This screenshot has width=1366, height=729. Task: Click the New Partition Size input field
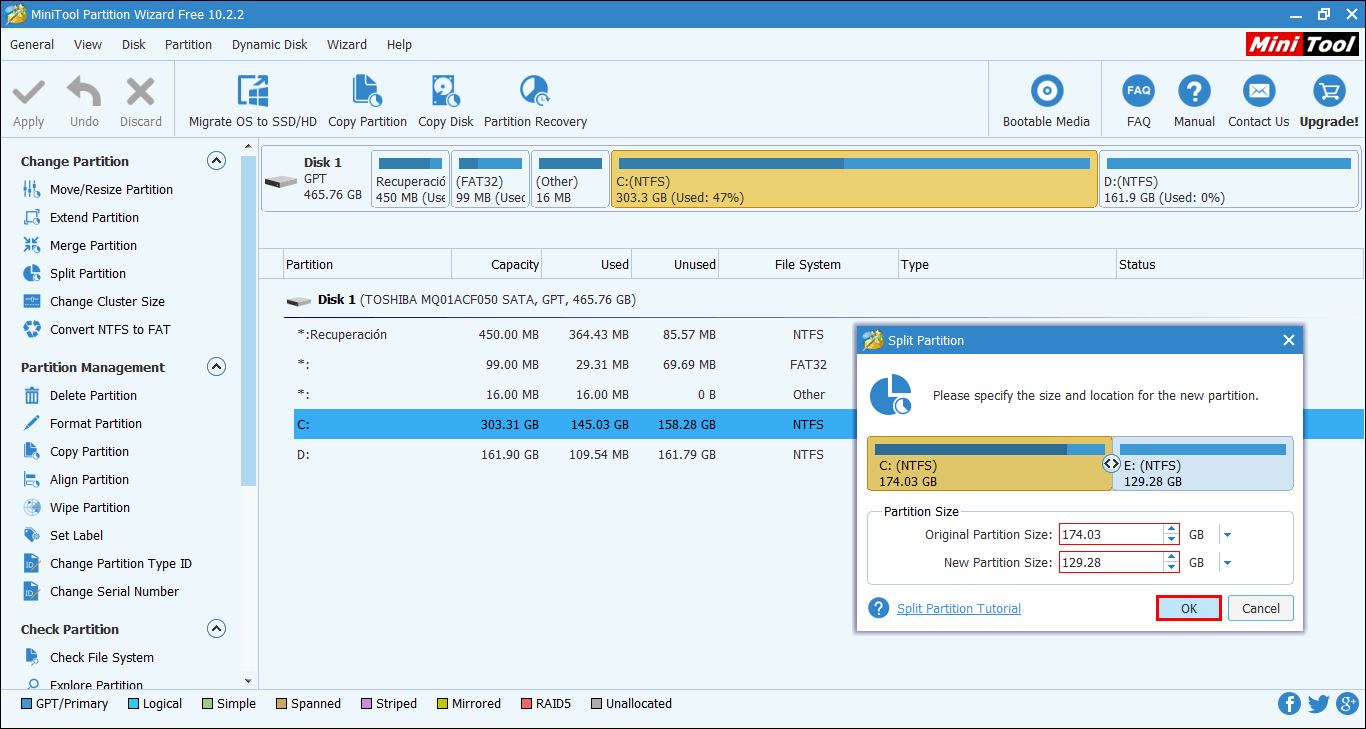click(1111, 563)
